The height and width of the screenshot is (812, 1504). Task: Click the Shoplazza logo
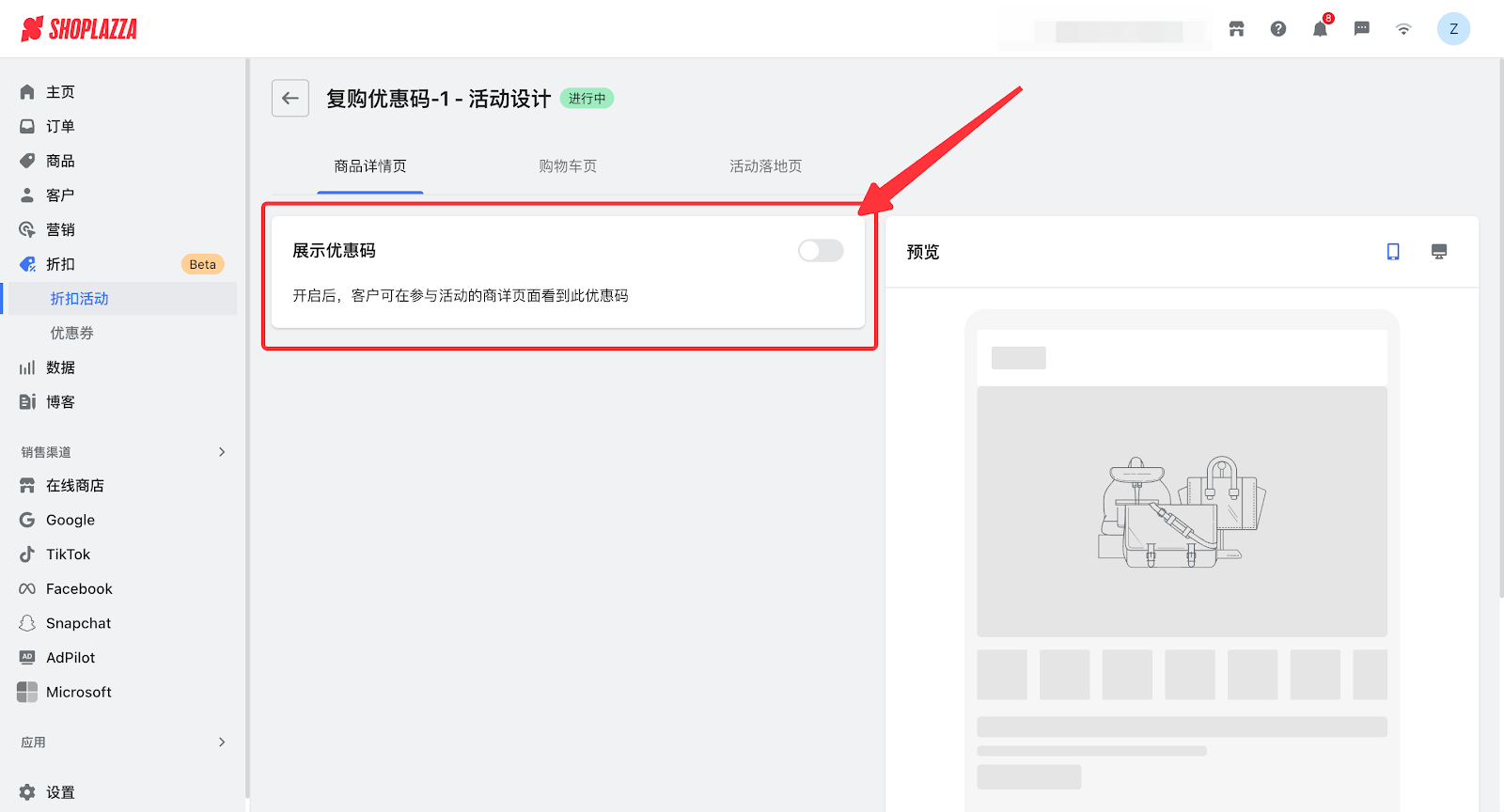[79, 29]
